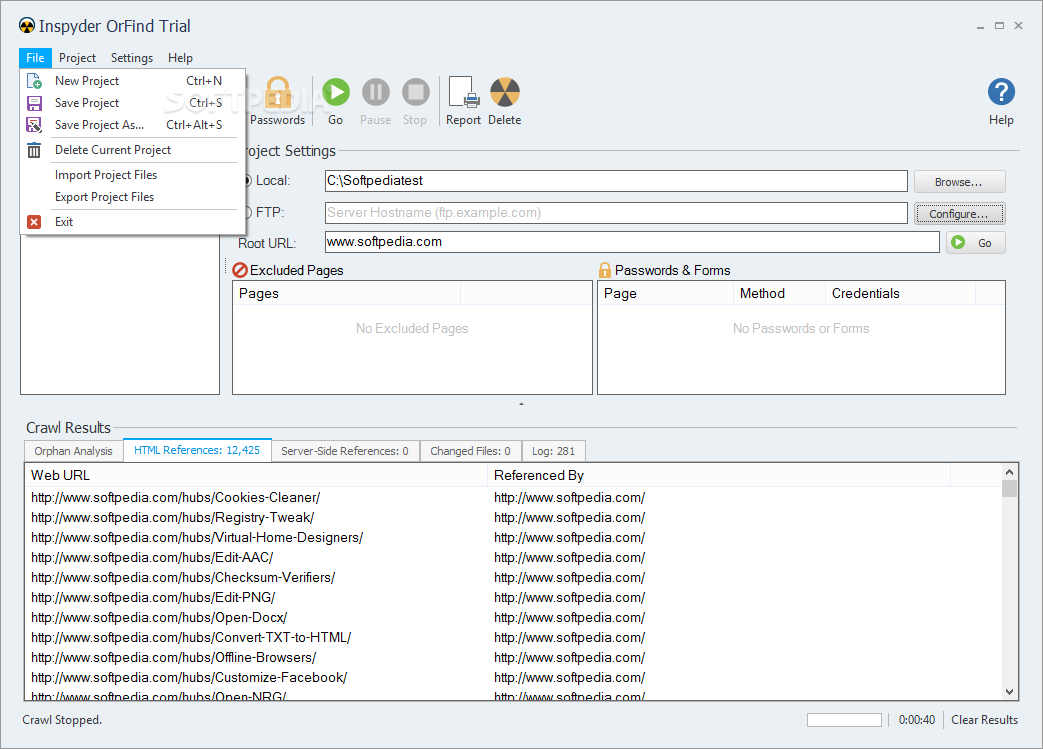Switch to Server-Side References: 0 tab
Screen dimensions: 1043x749
(345, 451)
